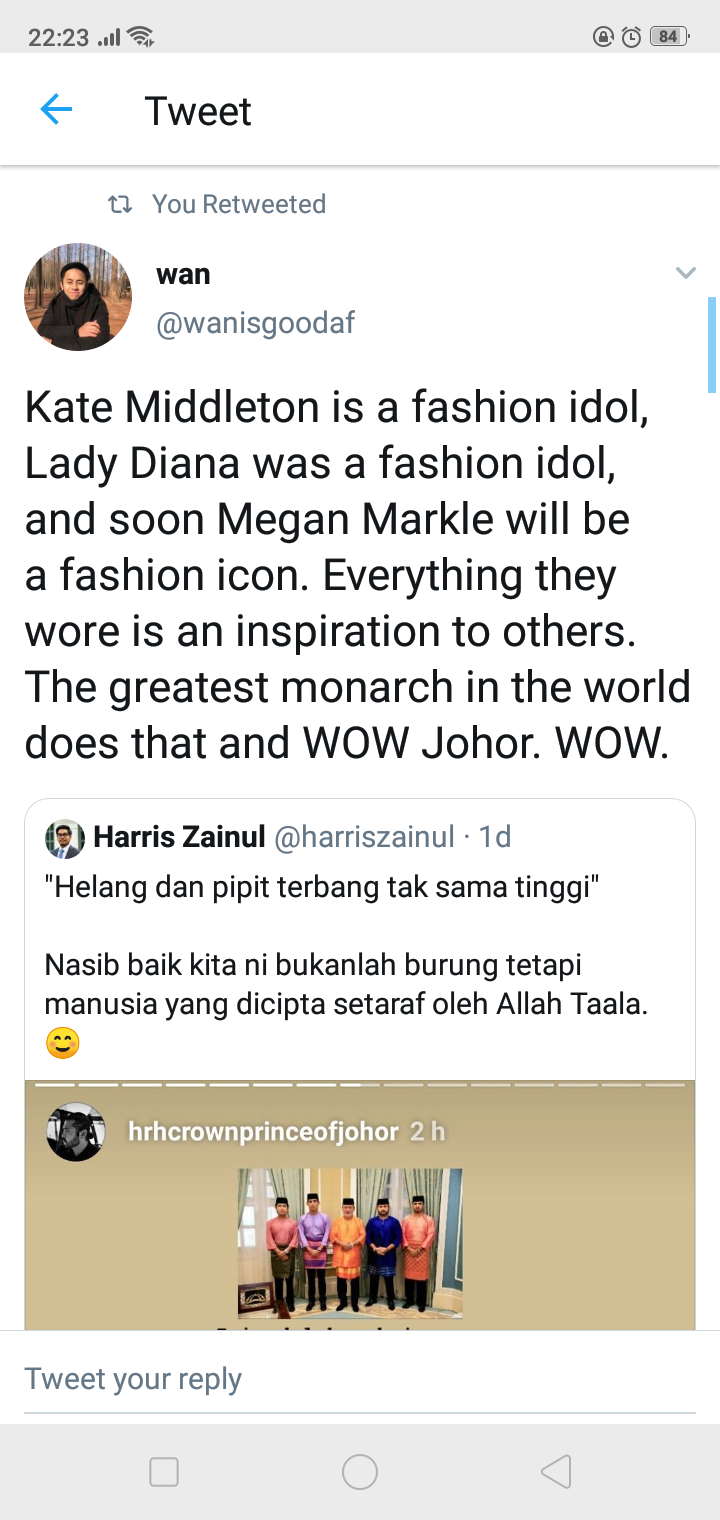Open the @harriszainul handle

(x=364, y=837)
